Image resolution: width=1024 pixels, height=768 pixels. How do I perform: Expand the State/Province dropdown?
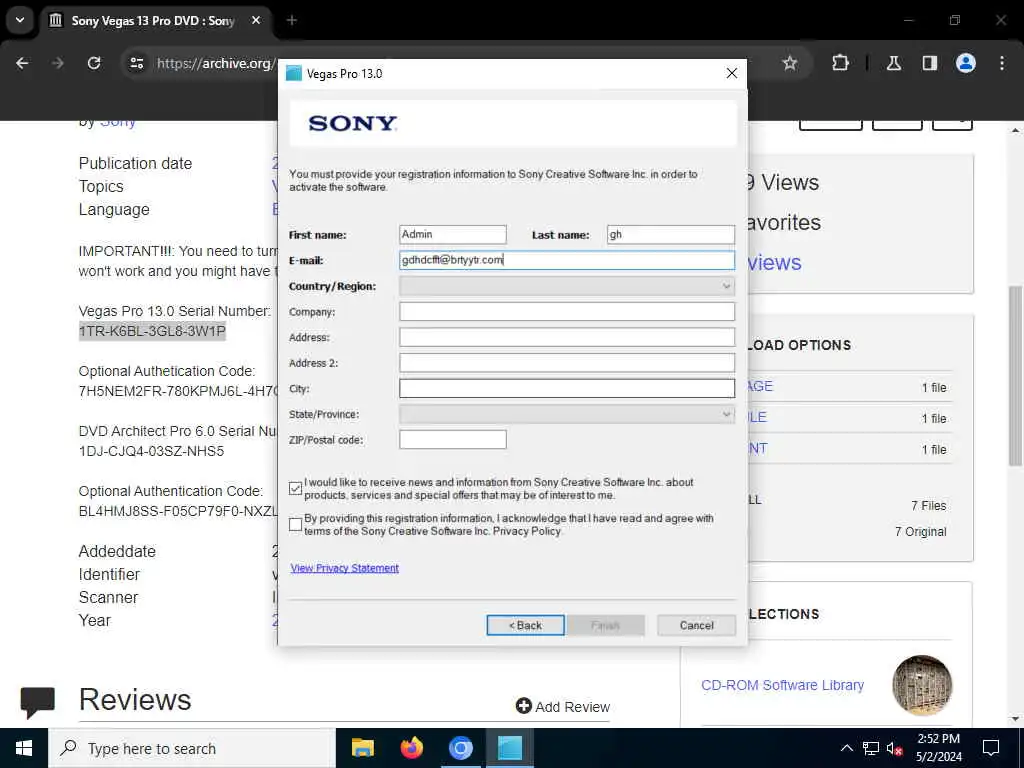tap(567, 414)
